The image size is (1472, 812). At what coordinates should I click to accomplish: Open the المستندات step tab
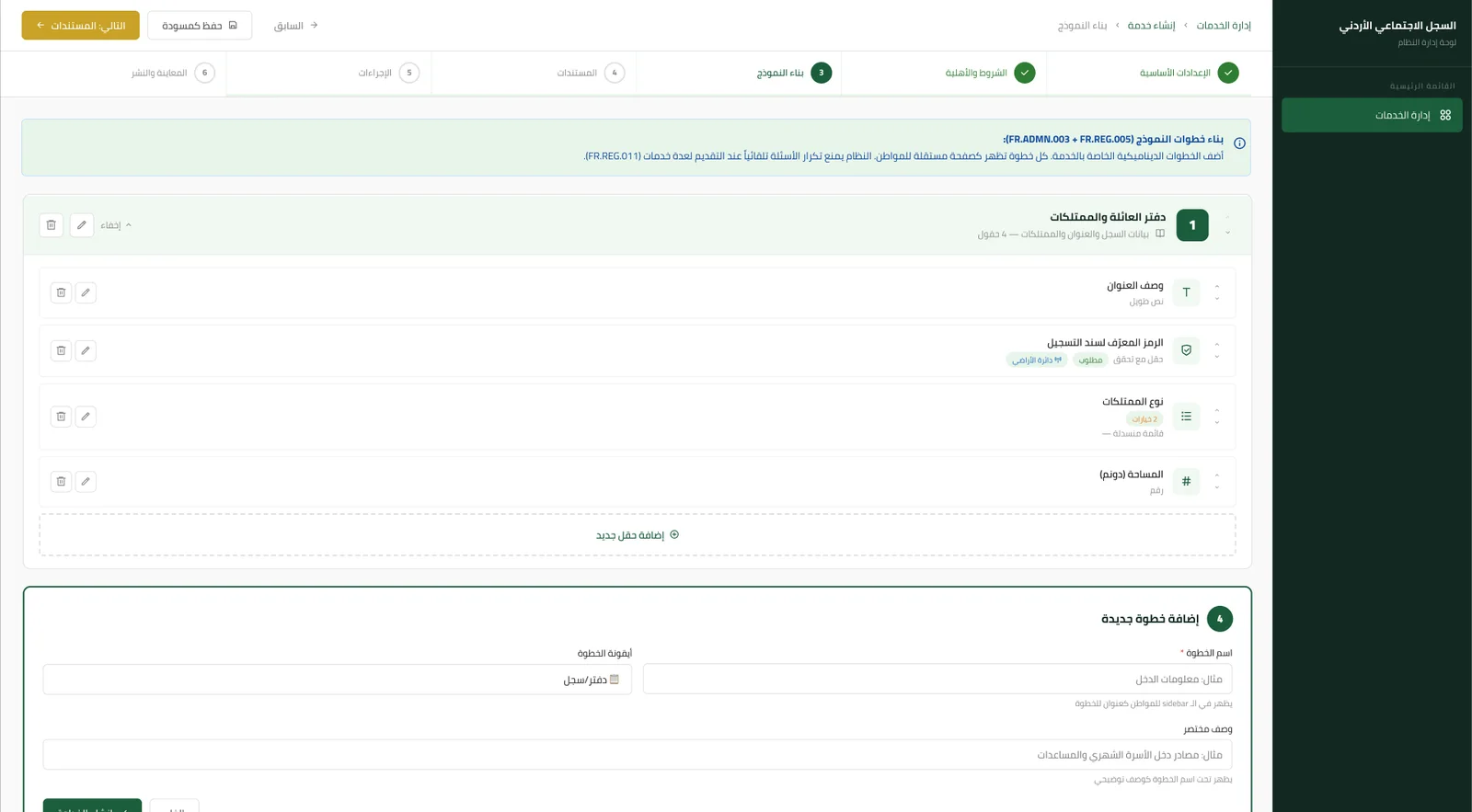590,73
